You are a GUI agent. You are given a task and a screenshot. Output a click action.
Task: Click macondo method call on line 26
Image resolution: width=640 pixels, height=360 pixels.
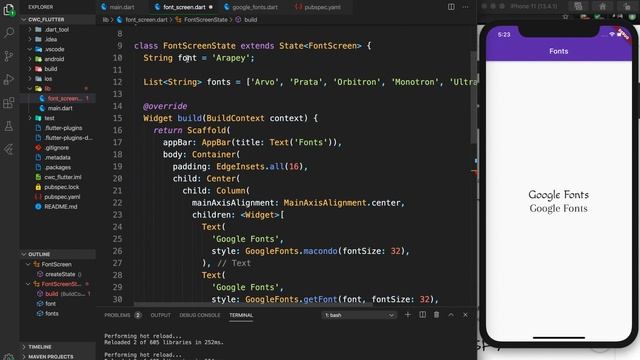point(320,251)
